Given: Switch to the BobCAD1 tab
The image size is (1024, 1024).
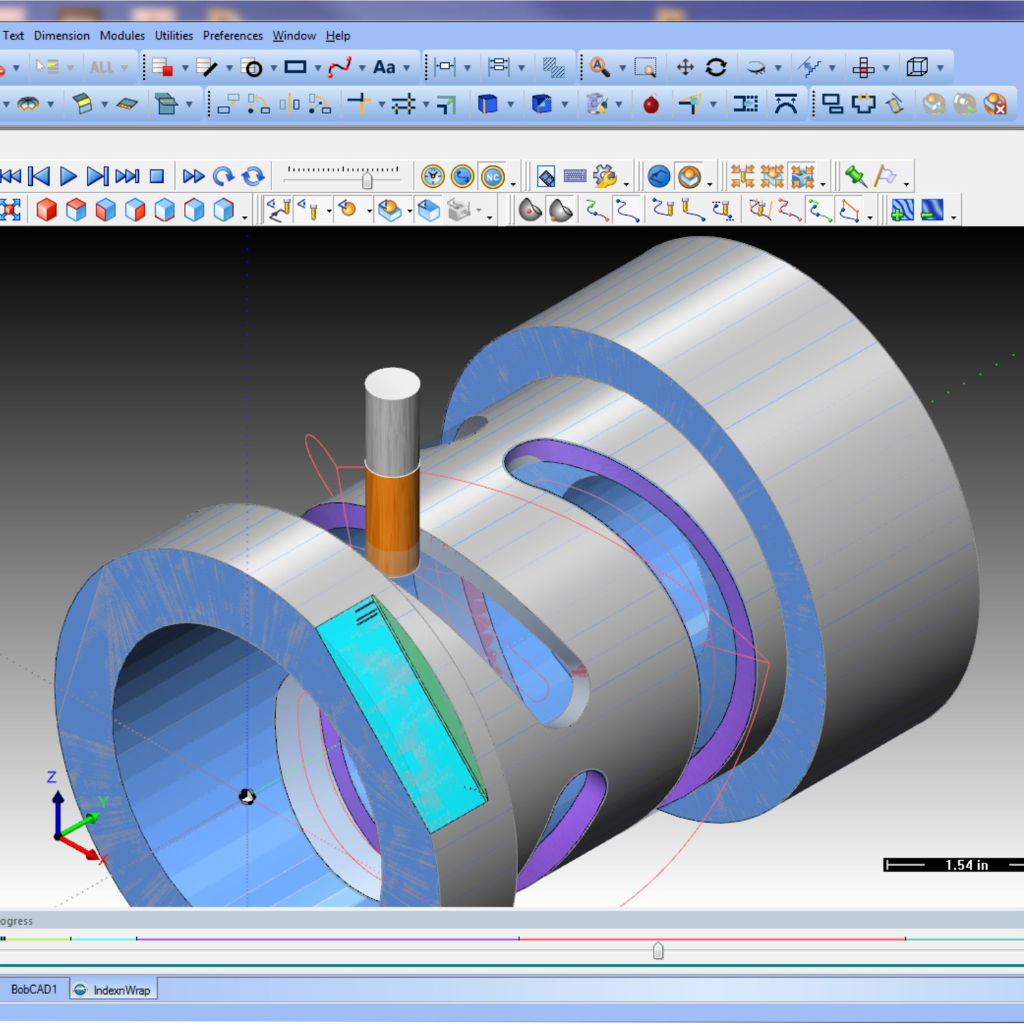Looking at the screenshot, I should click(x=34, y=990).
